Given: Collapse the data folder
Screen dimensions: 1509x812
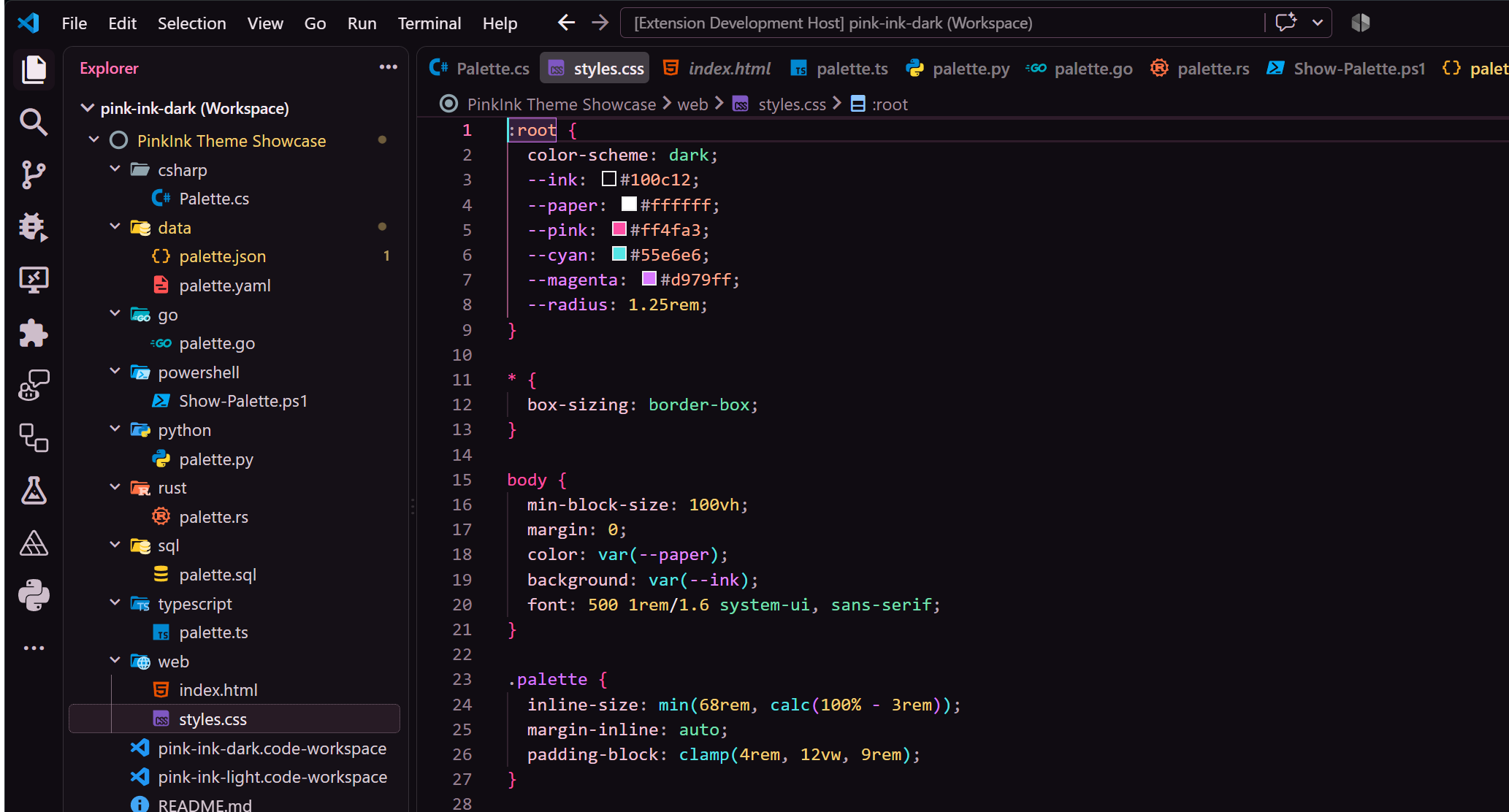Looking at the screenshot, I should [115, 226].
